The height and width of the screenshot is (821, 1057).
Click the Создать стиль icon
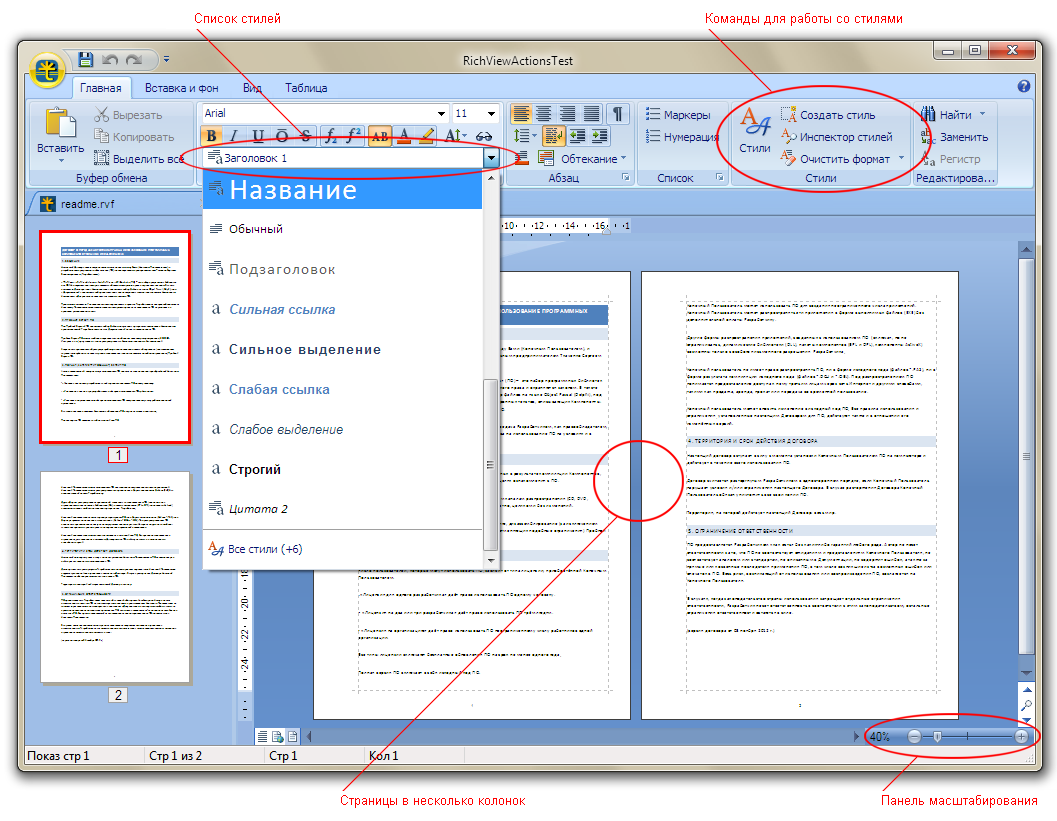[789, 115]
